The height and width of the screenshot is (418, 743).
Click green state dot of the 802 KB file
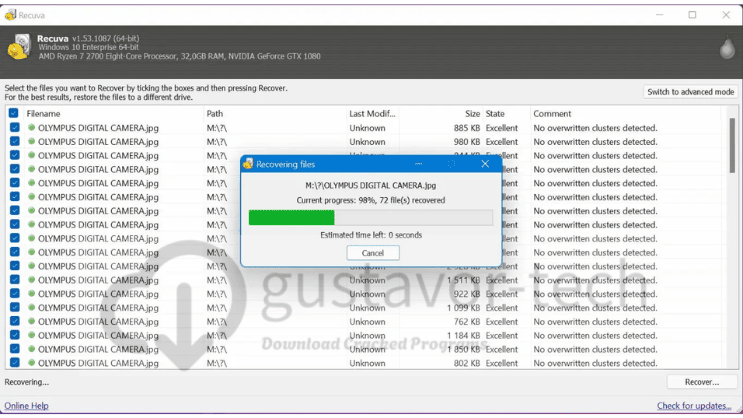(x=31, y=363)
